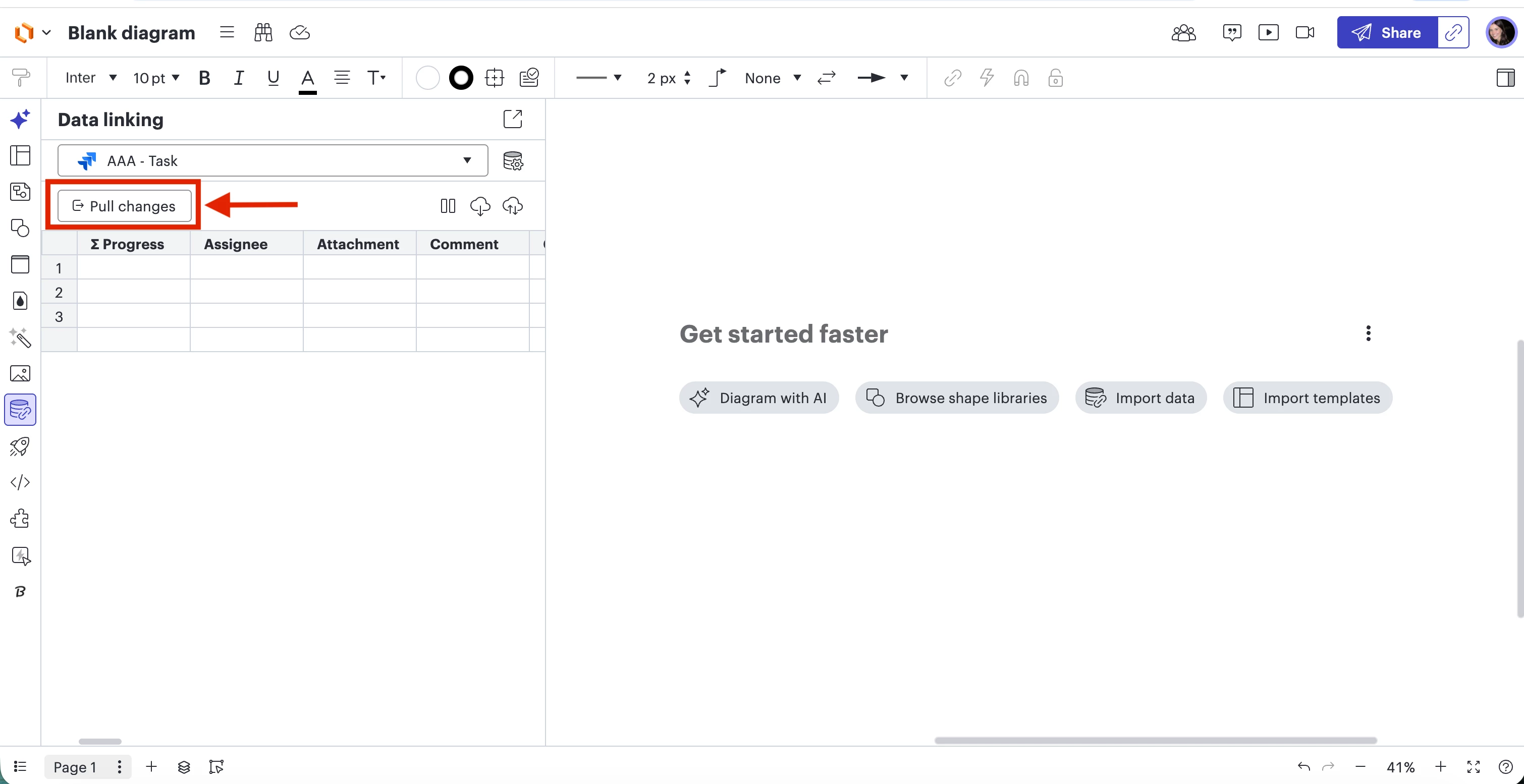This screenshot has width=1524, height=784.
Task: Click the puzzle piece integrations icon
Action: [x=20, y=519]
